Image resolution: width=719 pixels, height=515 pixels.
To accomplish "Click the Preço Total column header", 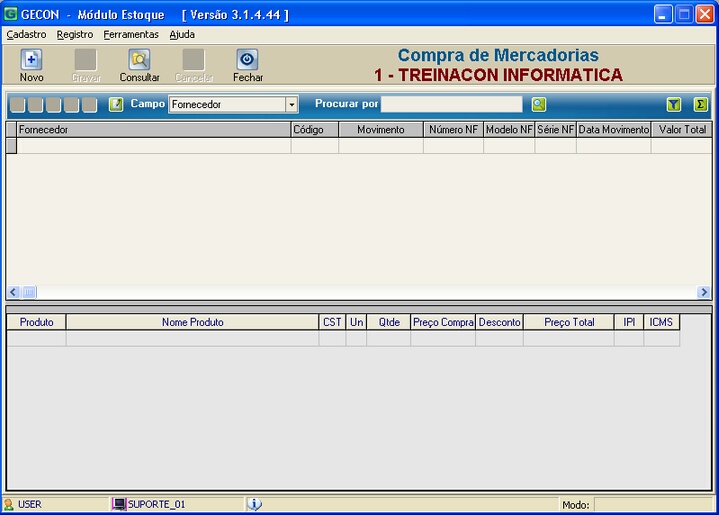I will click(x=569, y=322).
